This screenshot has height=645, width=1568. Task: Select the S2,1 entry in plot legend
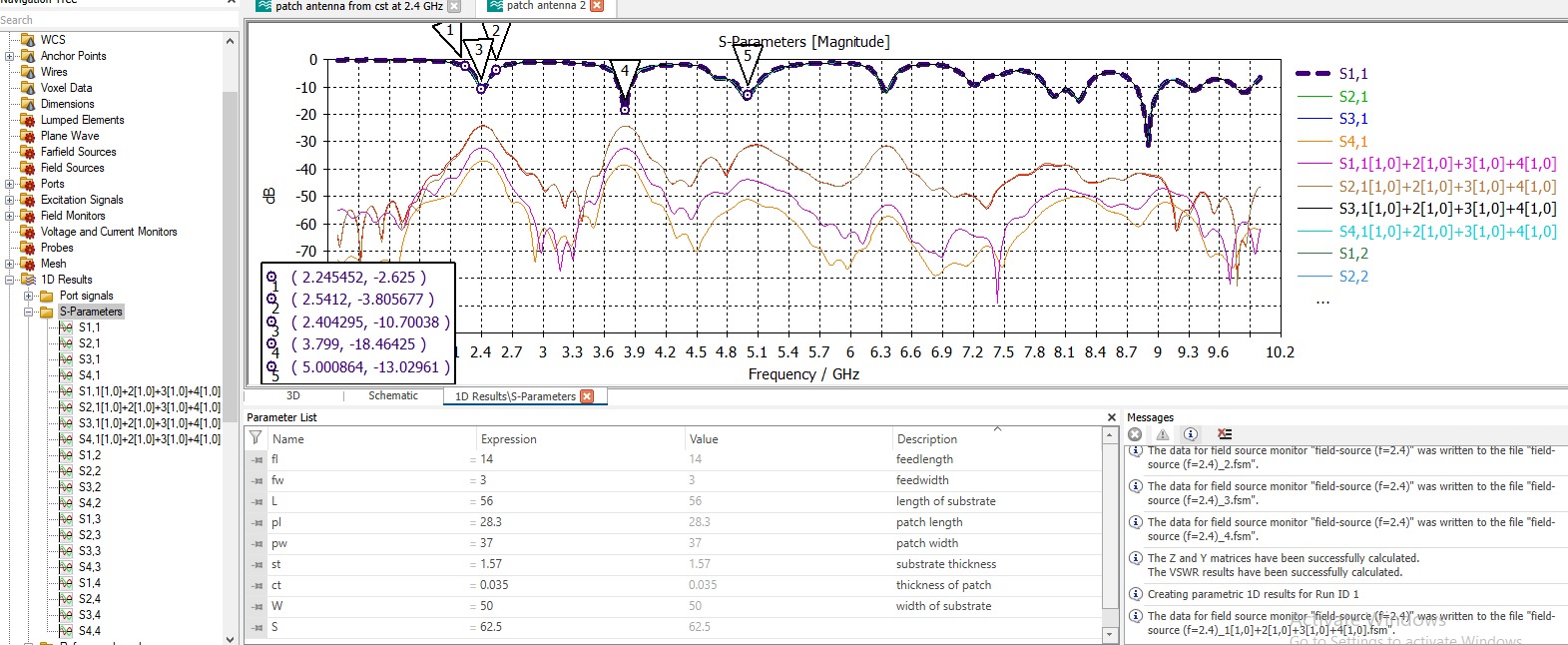coord(1352,97)
